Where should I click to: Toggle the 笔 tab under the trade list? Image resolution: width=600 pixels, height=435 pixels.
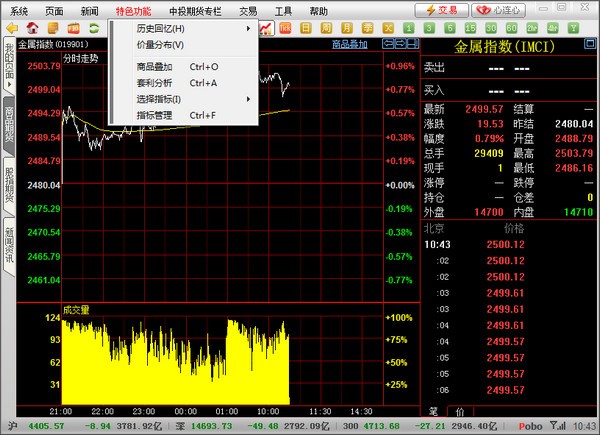click(x=434, y=411)
